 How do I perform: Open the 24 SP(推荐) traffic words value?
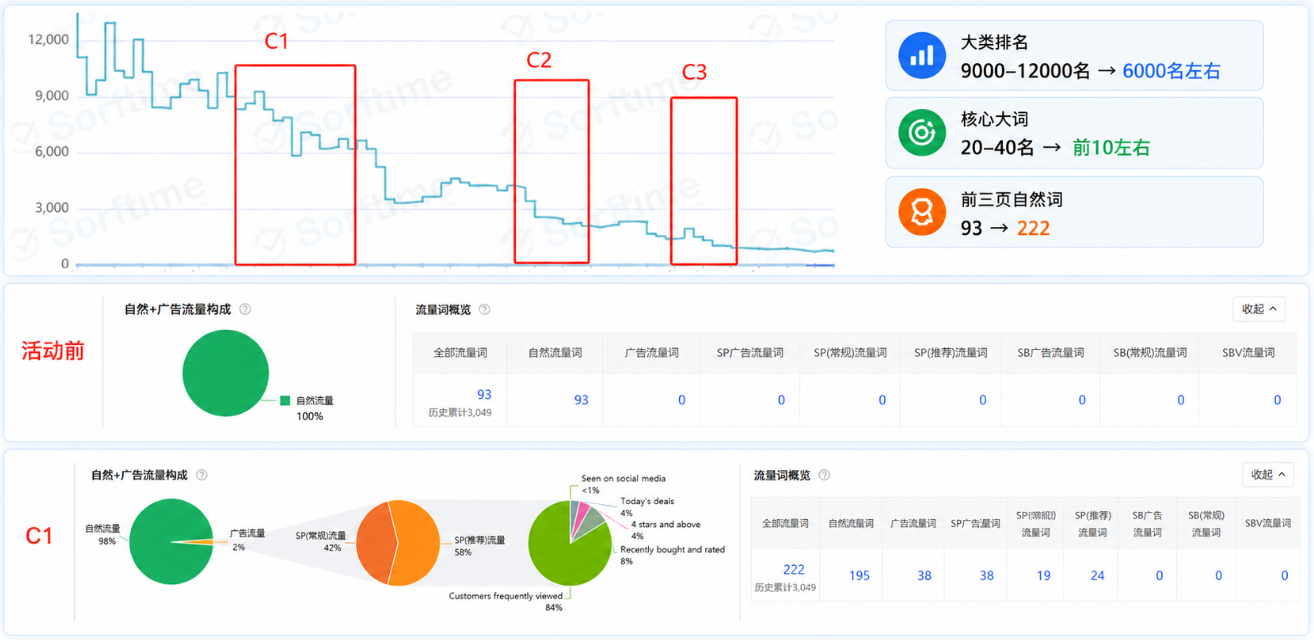point(1098,576)
